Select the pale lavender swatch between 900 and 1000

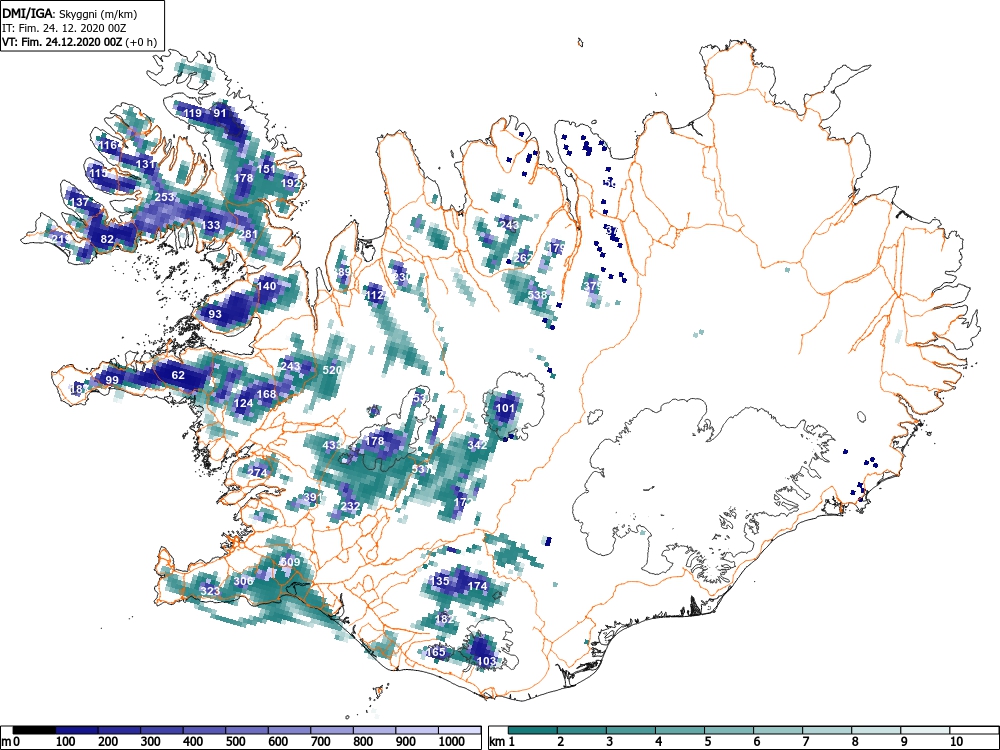point(417,730)
